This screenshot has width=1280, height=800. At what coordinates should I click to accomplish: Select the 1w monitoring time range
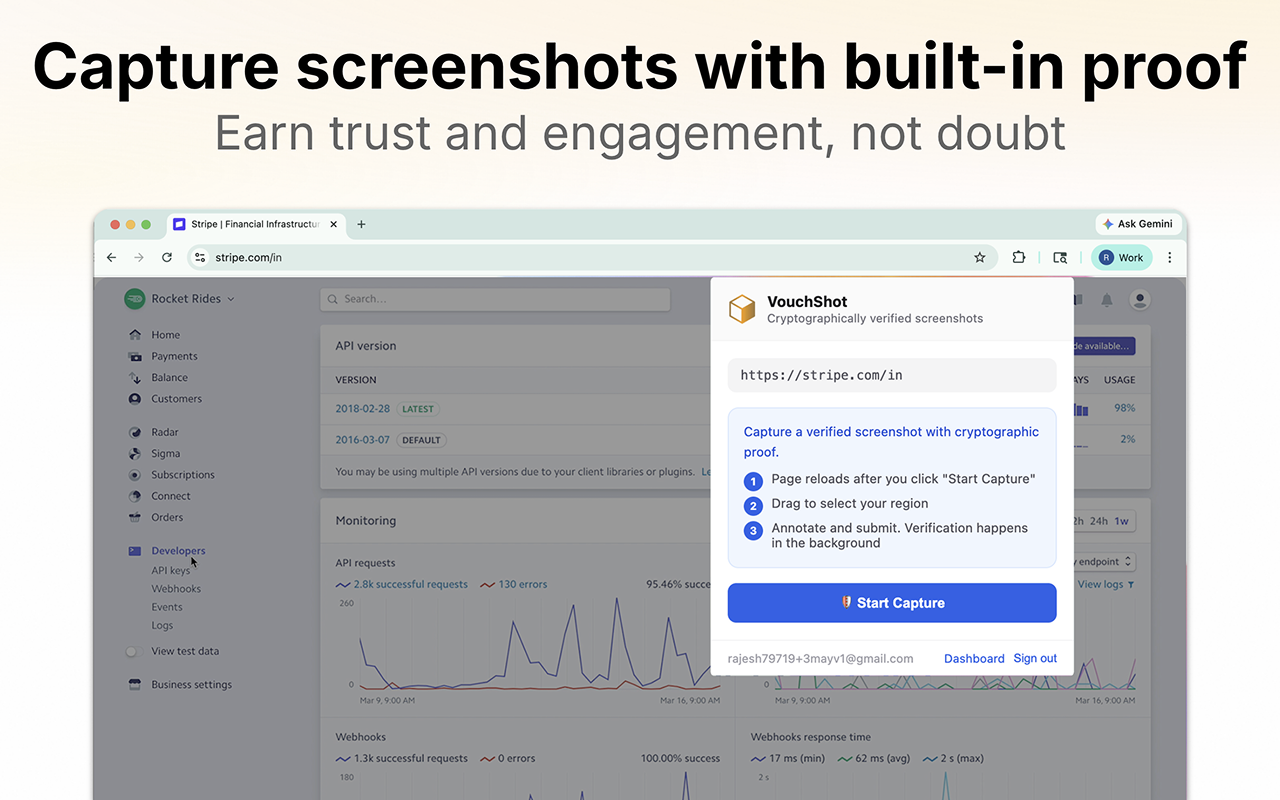point(1122,521)
